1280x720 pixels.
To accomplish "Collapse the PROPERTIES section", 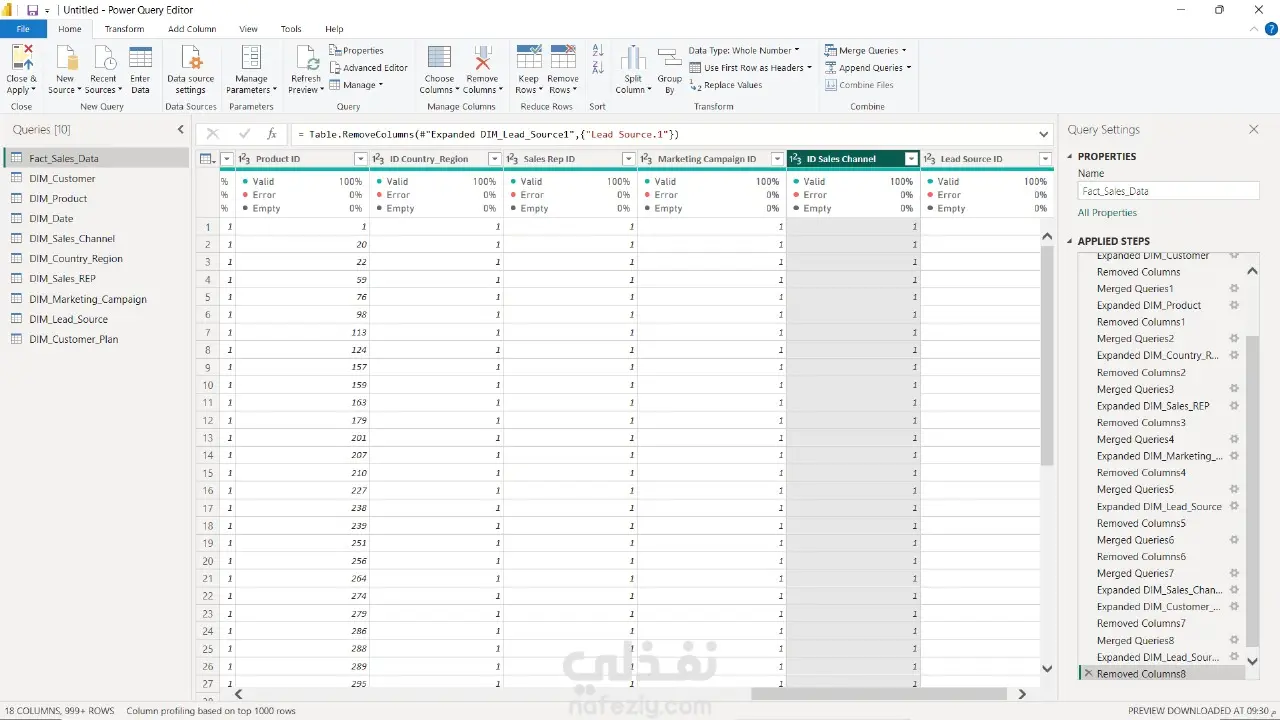I will pyautogui.click(x=1070, y=157).
